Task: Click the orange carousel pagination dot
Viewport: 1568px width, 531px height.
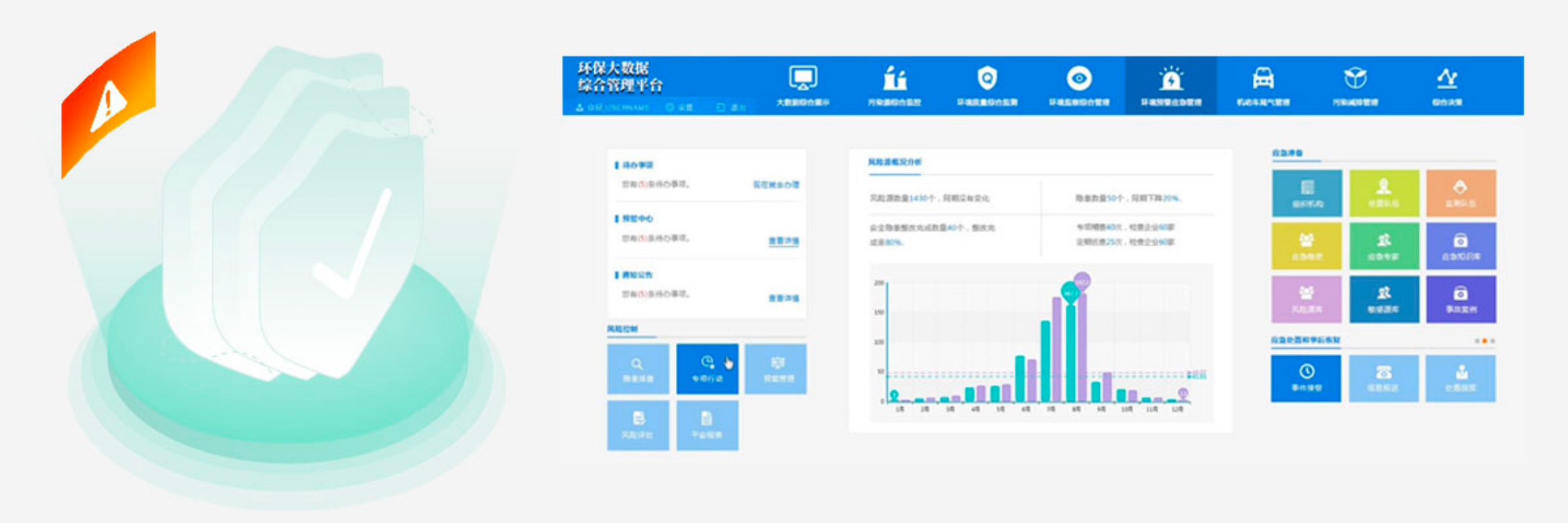Action: tap(1484, 341)
